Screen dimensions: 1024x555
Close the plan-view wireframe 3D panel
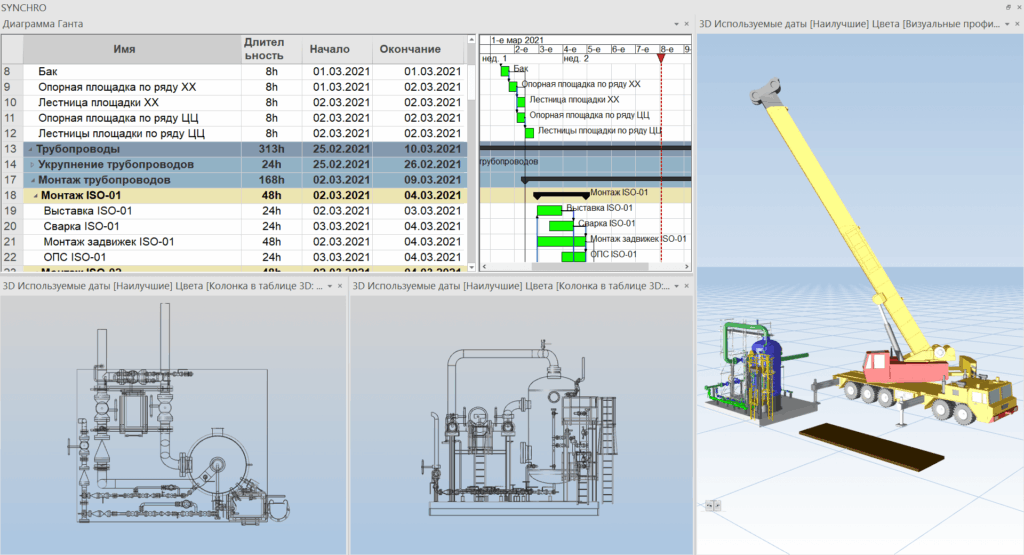pos(340,286)
